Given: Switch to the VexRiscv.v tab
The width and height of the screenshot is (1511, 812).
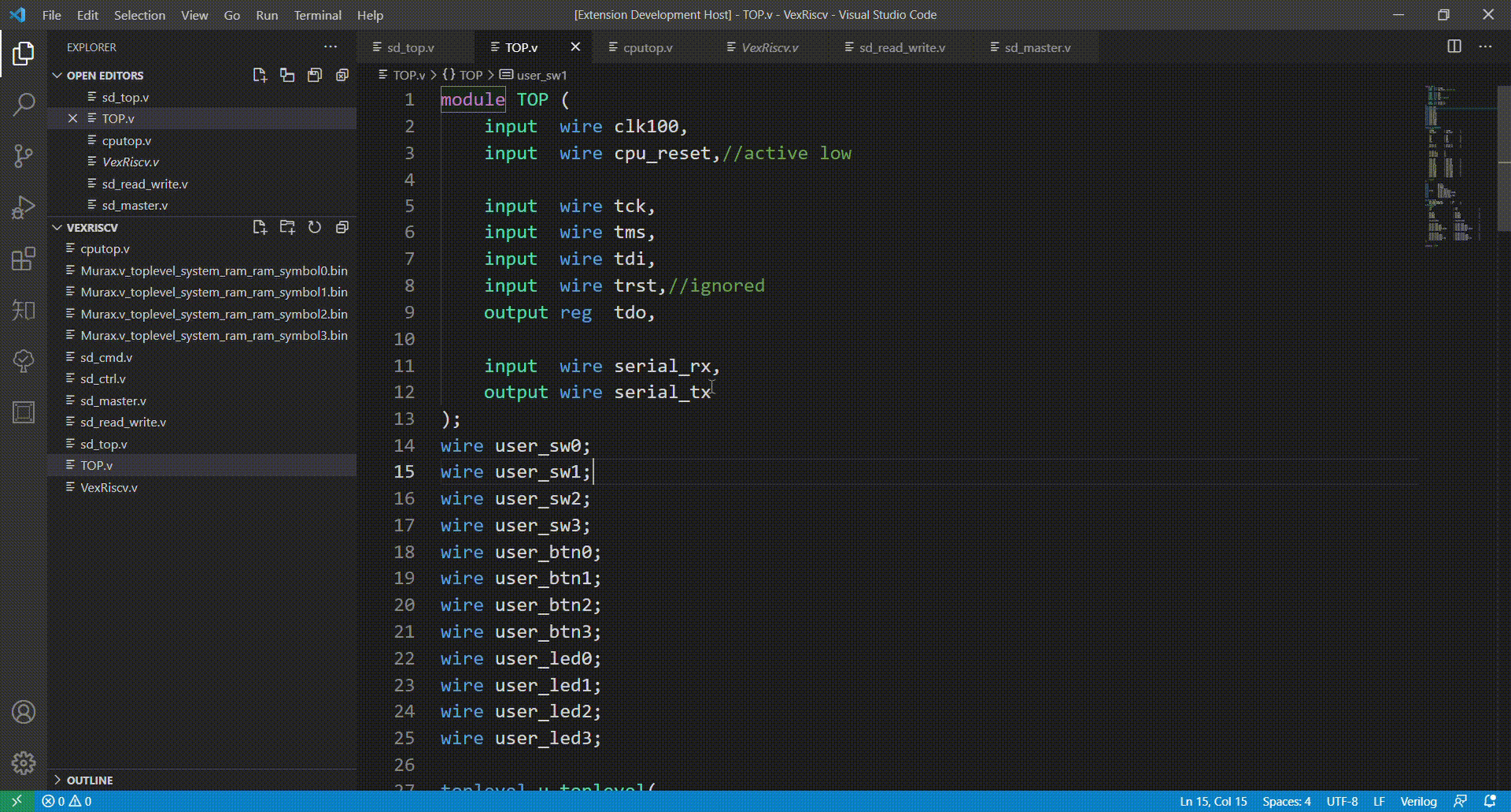Looking at the screenshot, I should [770, 47].
